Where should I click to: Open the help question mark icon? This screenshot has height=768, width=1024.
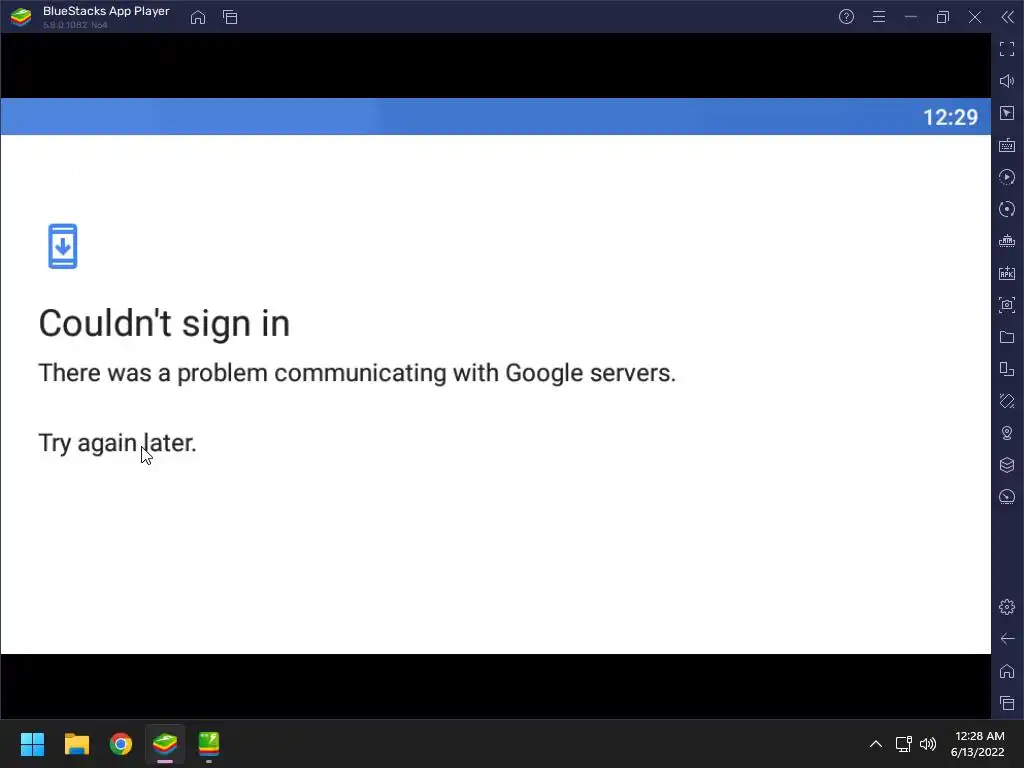(x=846, y=17)
